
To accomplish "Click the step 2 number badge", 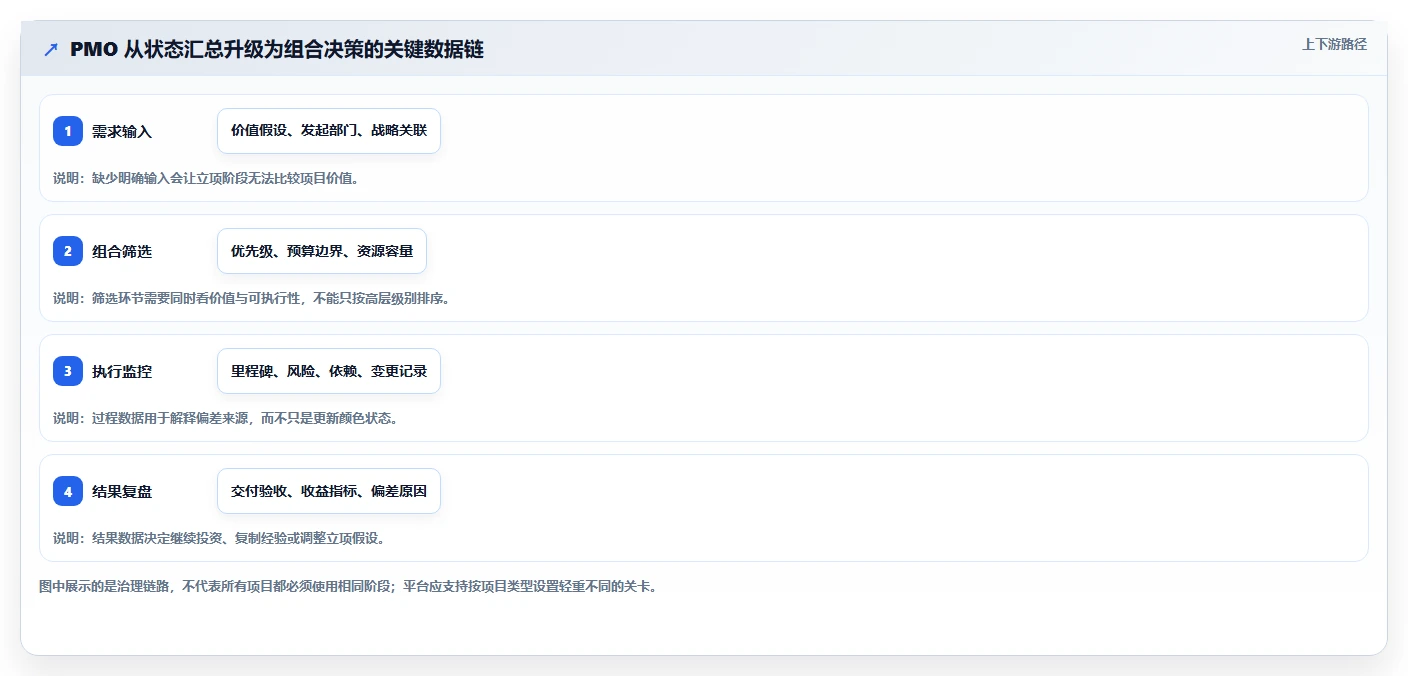I will coord(68,251).
